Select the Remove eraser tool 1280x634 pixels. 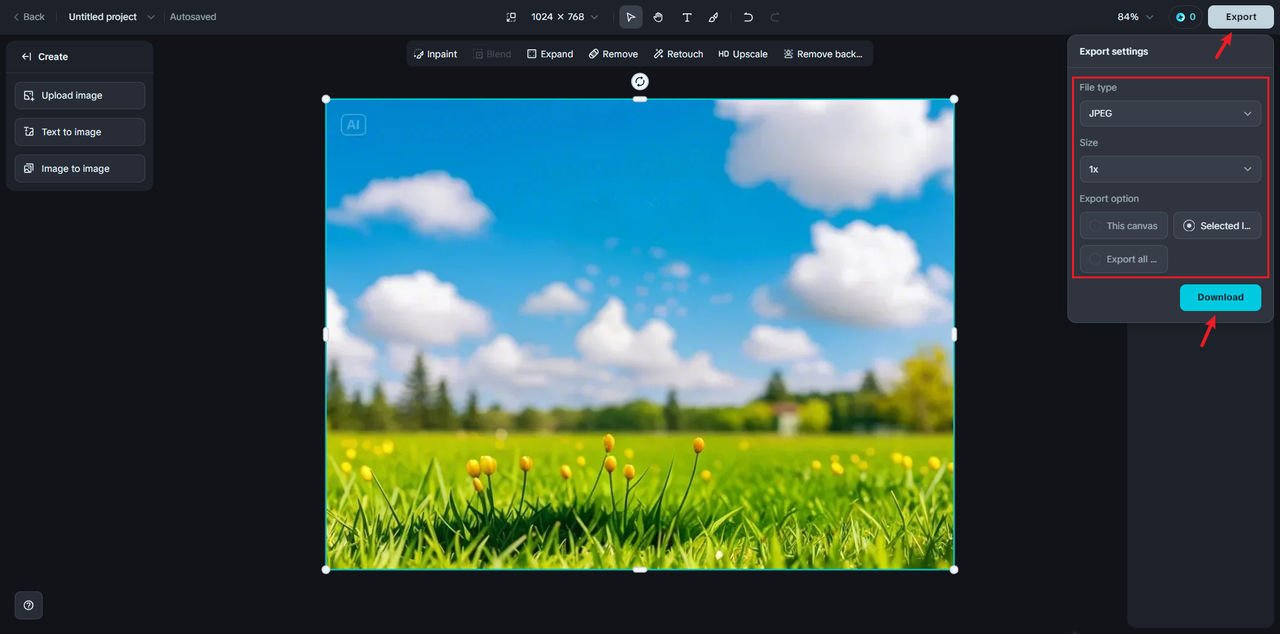pos(613,54)
